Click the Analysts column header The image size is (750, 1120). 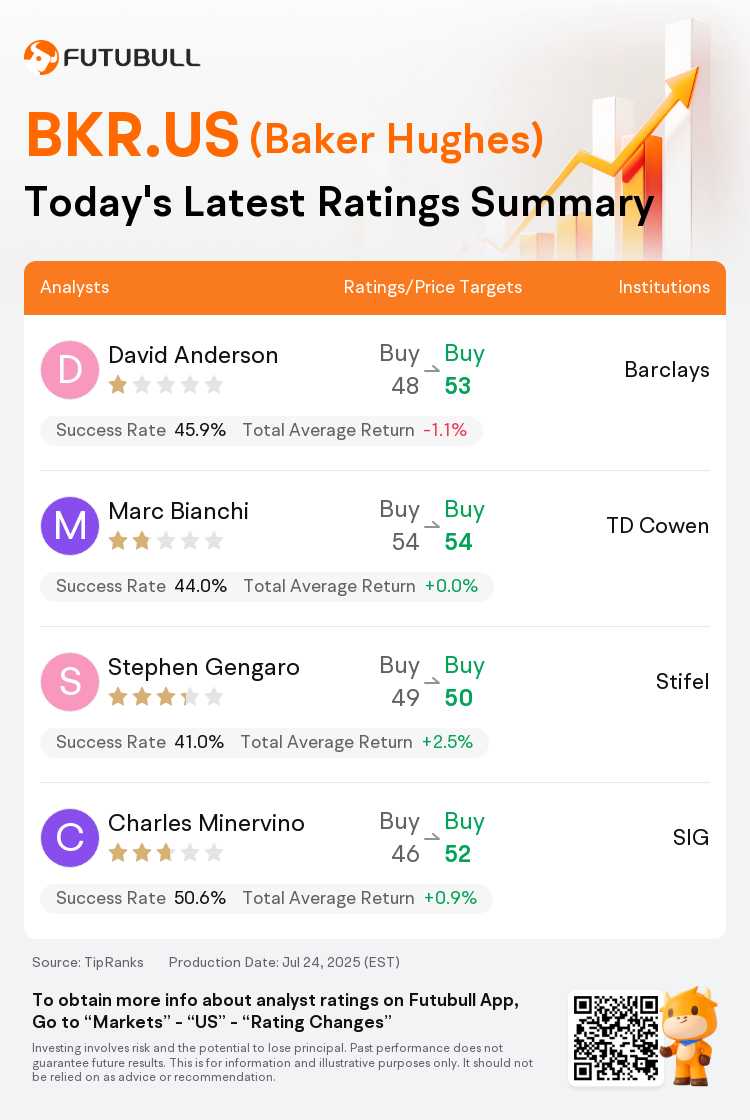tap(74, 287)
